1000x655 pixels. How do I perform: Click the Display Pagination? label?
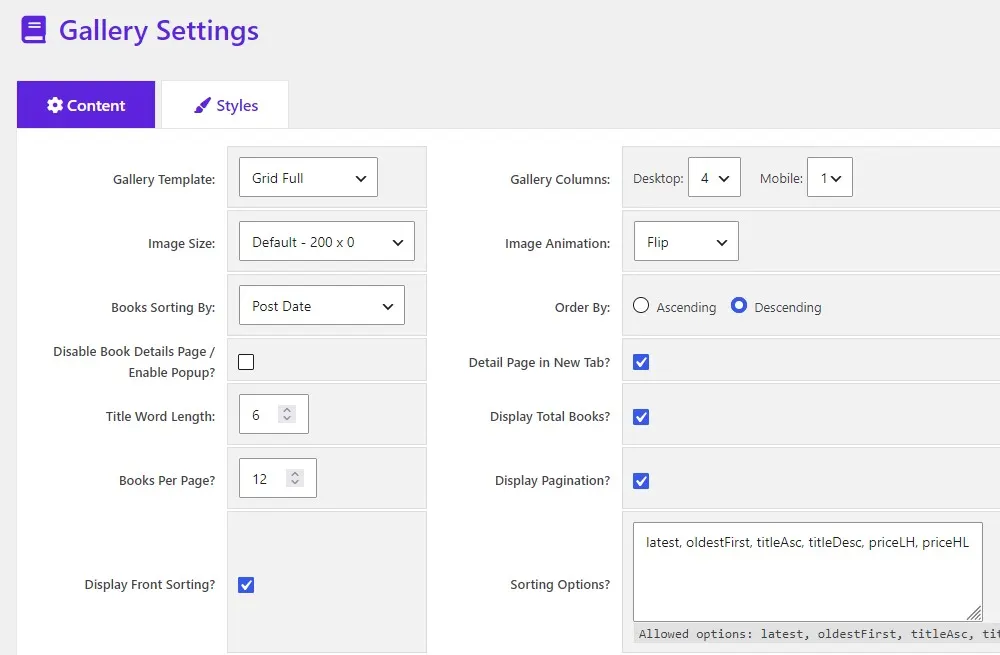click(x=552, y=480)
